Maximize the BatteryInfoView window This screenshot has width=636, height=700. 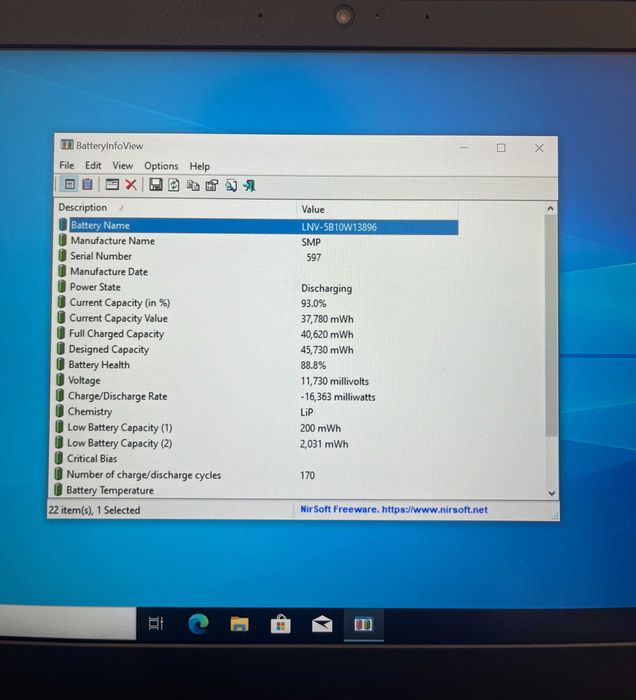point(501,148)
